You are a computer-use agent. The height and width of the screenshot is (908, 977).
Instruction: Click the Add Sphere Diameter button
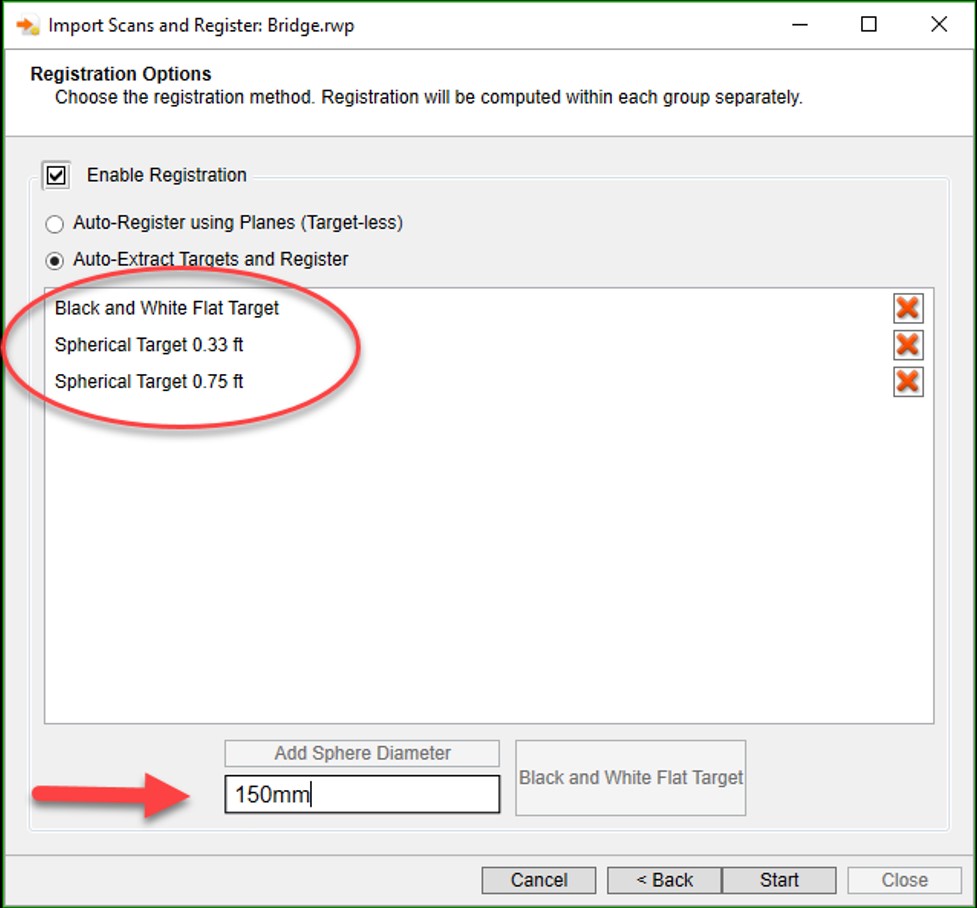[362, 753]
